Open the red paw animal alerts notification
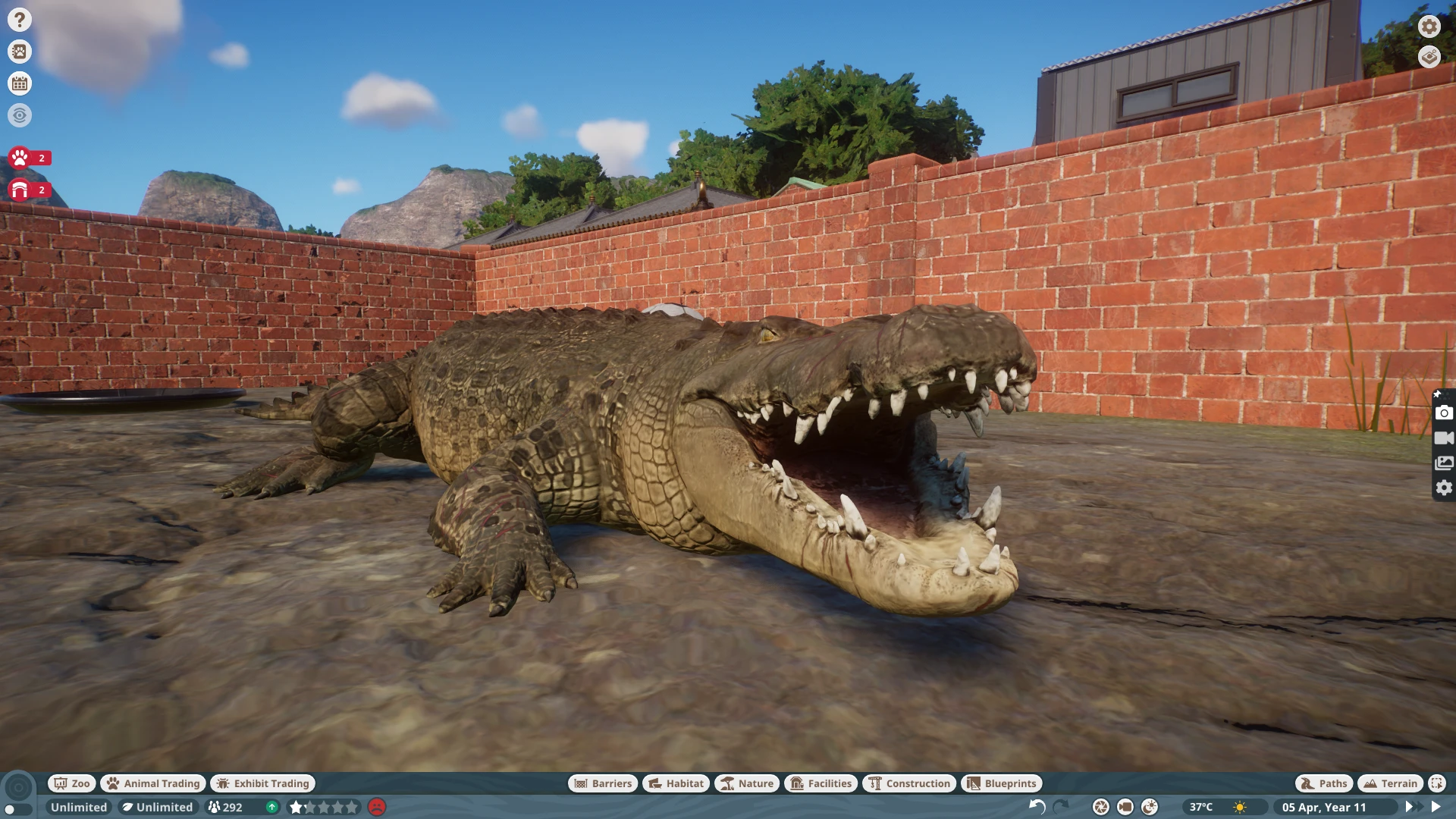 (x=30, y=158)
